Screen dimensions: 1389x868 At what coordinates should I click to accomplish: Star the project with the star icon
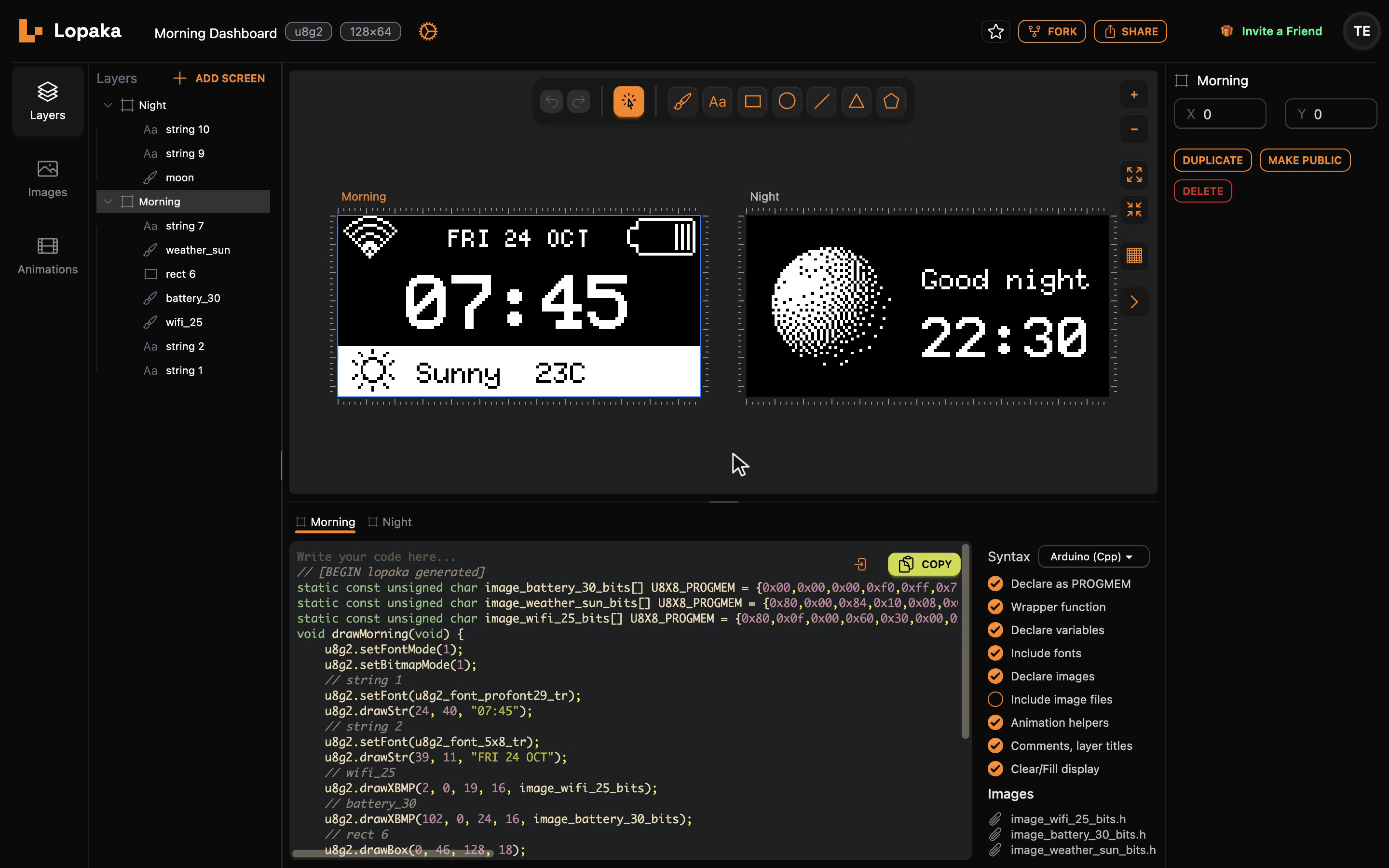coord(996,31)
